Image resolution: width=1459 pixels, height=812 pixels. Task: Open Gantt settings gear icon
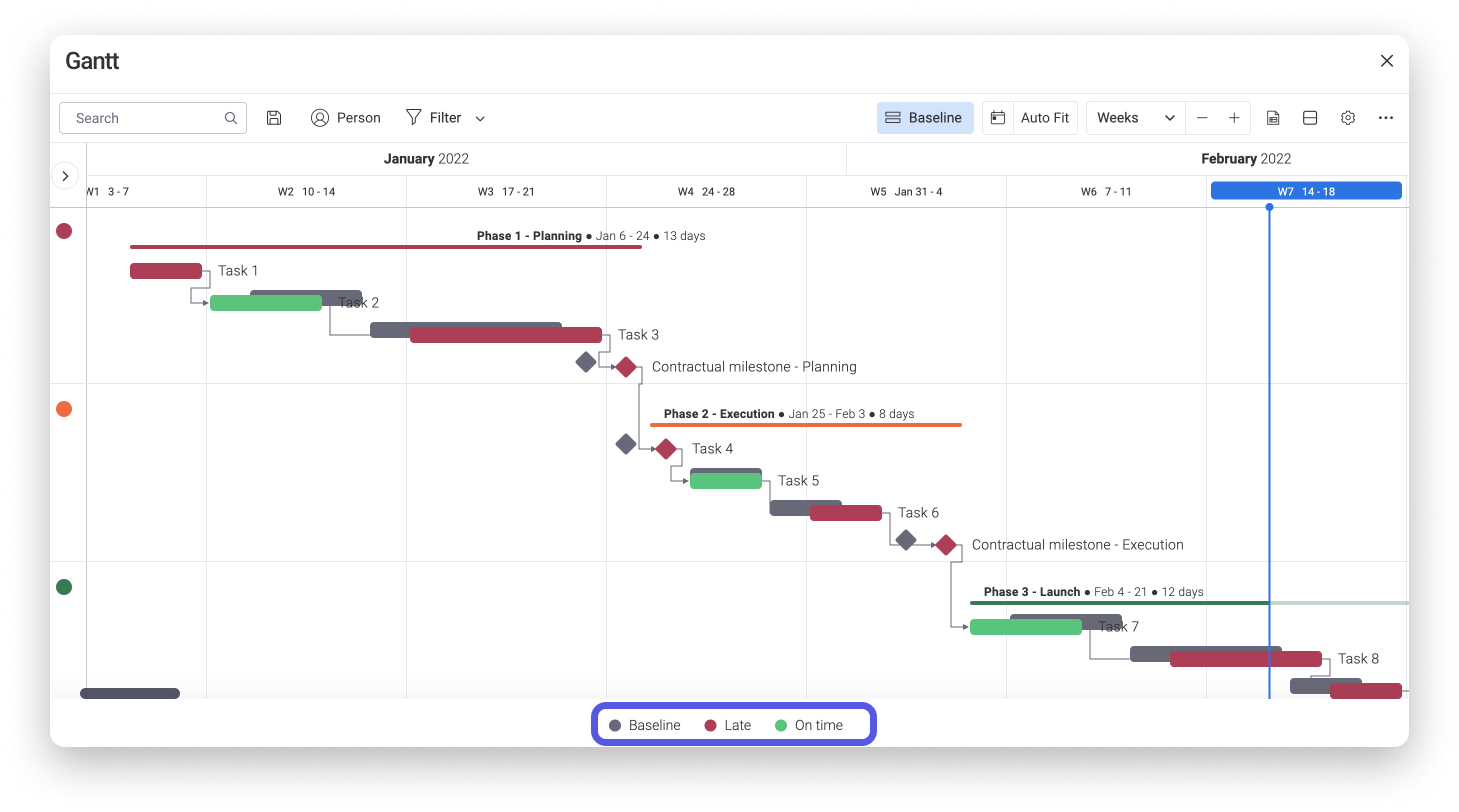point(1348,118)
